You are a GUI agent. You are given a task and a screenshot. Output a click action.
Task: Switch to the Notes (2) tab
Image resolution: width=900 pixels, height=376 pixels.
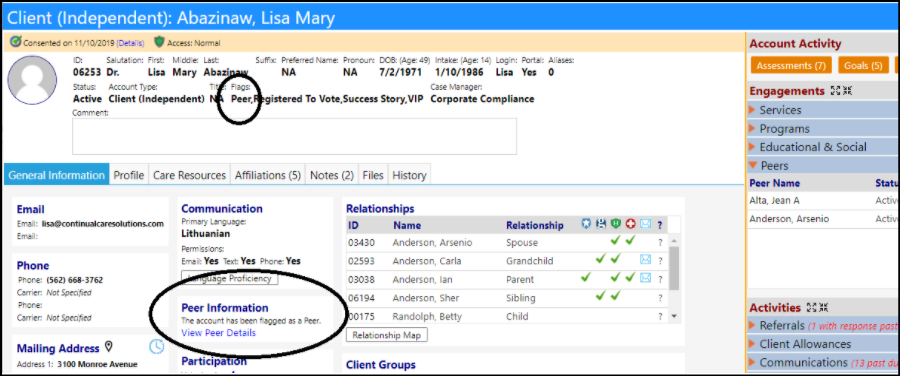[332, 175]
